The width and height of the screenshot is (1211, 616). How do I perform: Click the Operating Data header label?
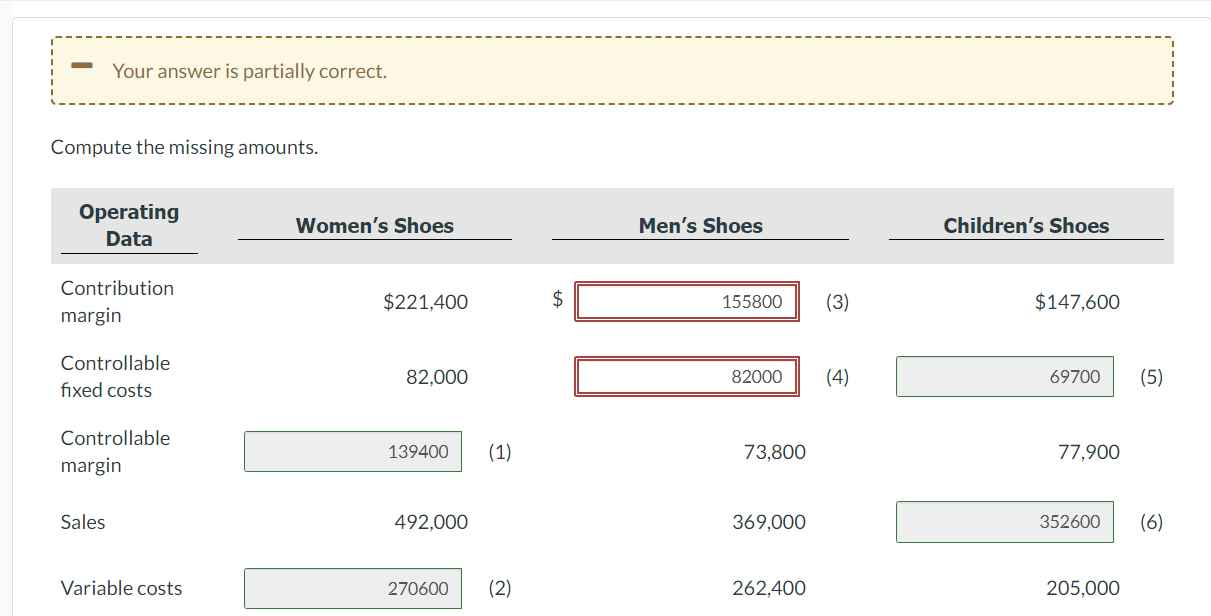point(128,223)
